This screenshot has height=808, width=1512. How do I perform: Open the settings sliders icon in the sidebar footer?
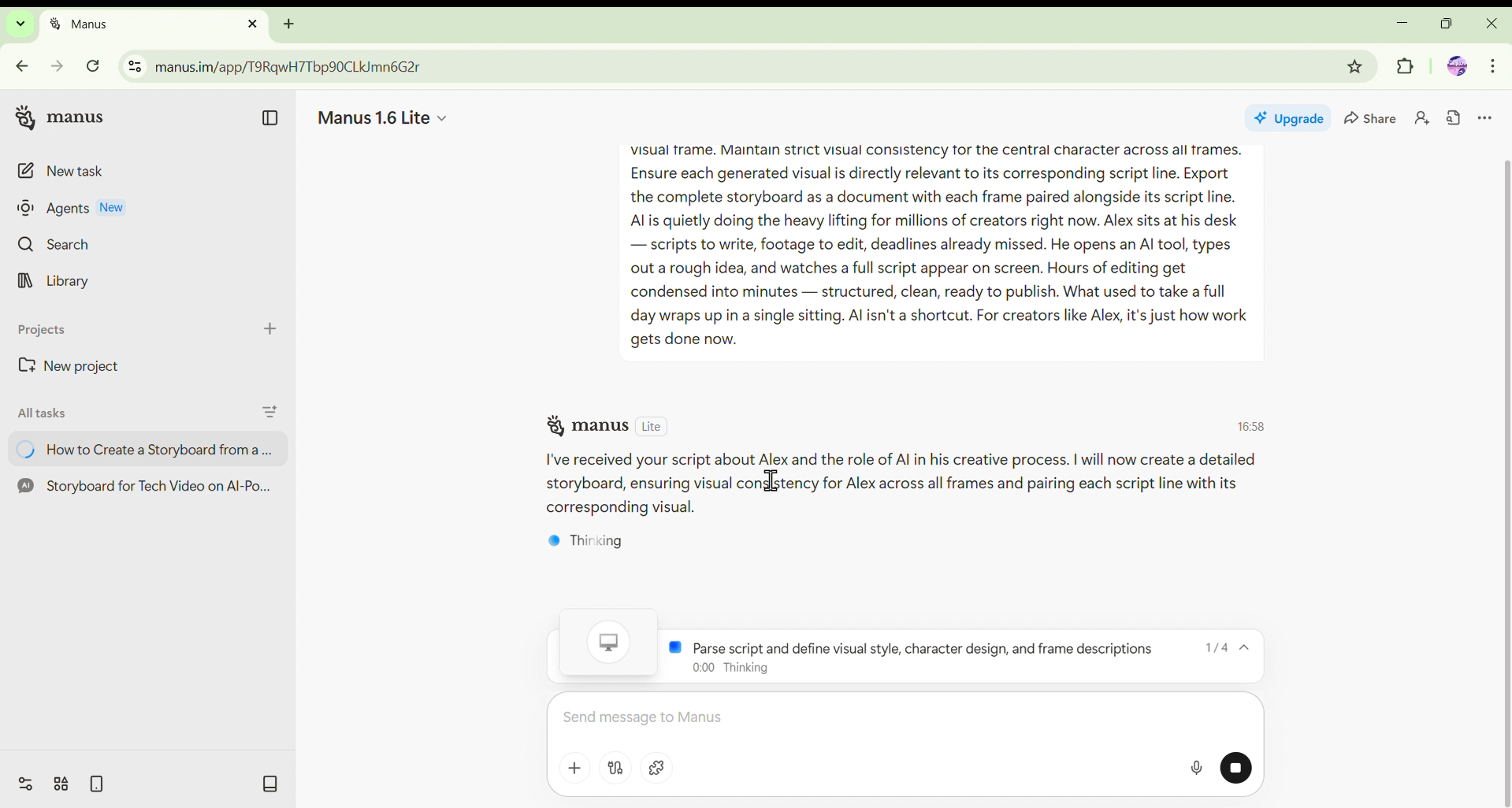pos(25,784)
